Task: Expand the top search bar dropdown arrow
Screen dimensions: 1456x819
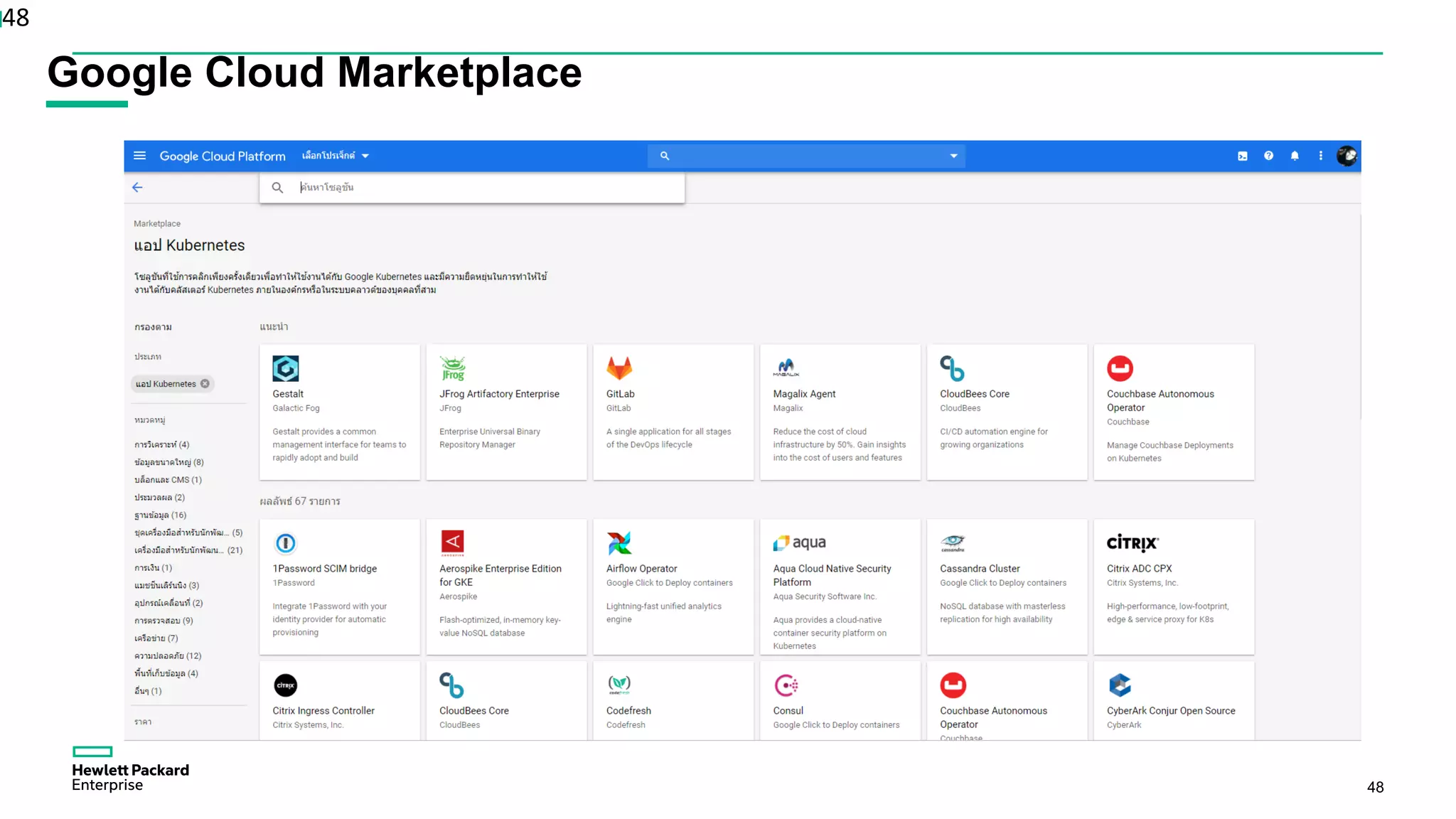Action: 954,156
